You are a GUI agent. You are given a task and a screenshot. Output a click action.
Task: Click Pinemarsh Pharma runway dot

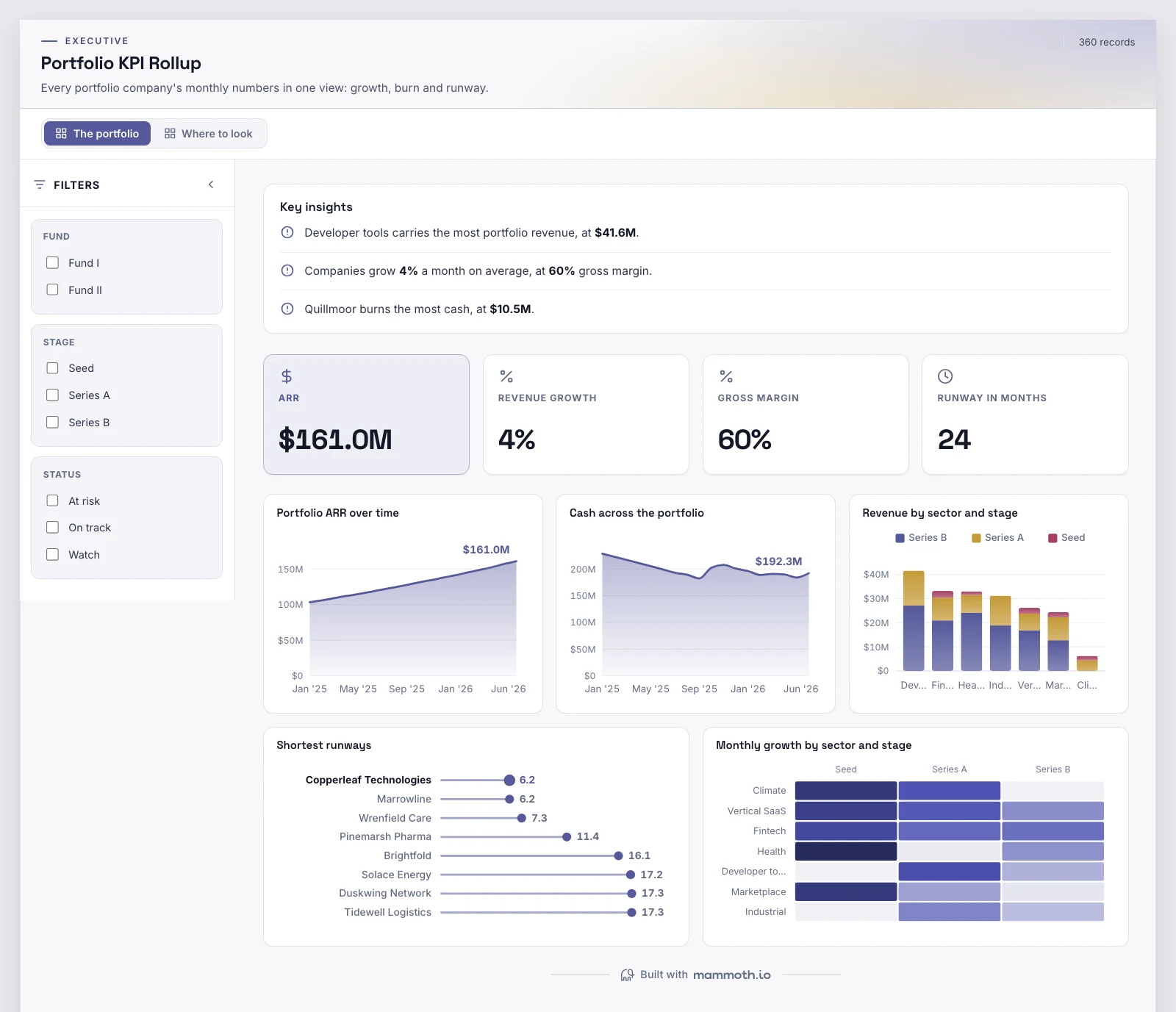567,836
